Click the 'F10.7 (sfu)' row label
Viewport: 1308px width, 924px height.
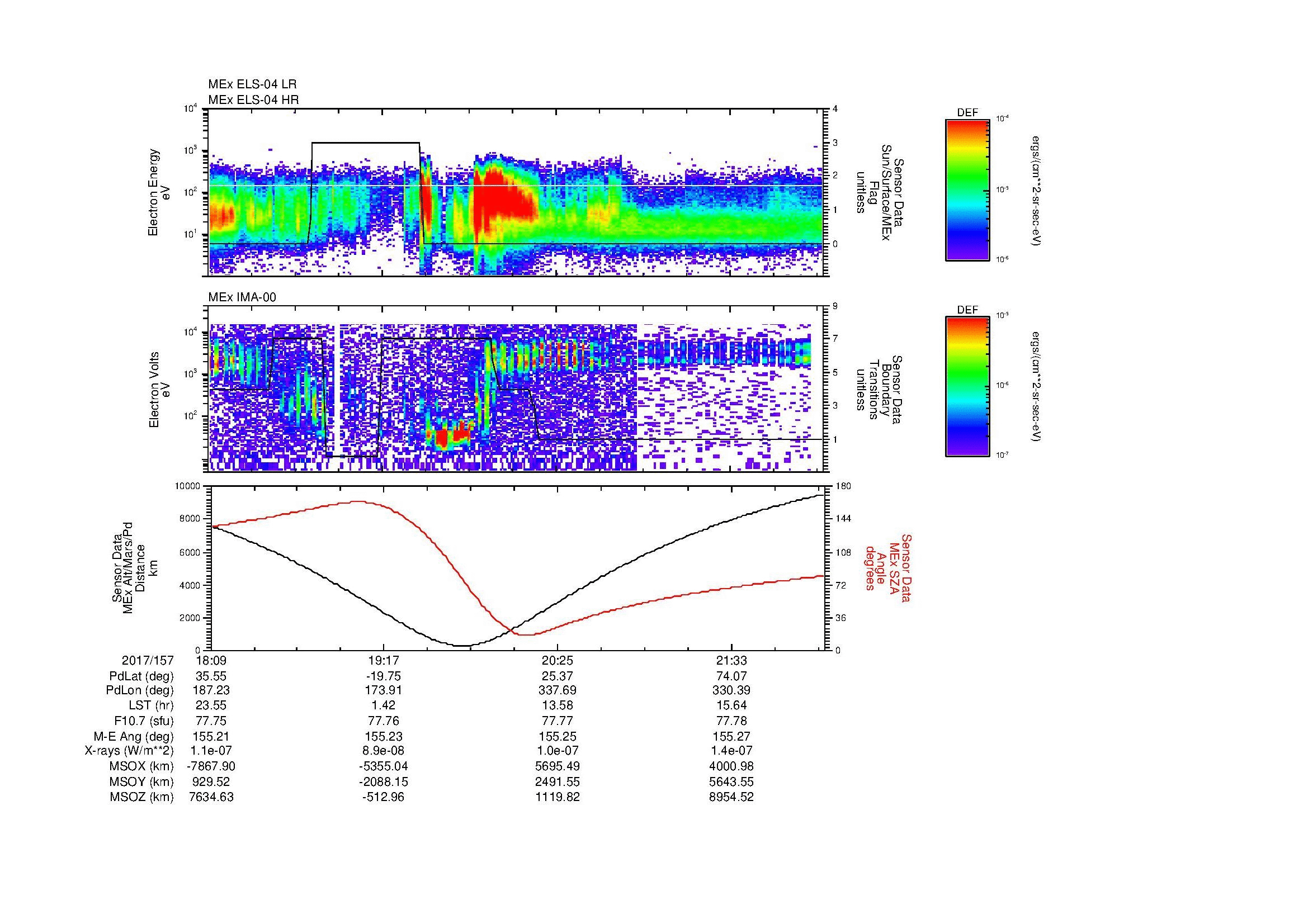[x=144, y=721]
